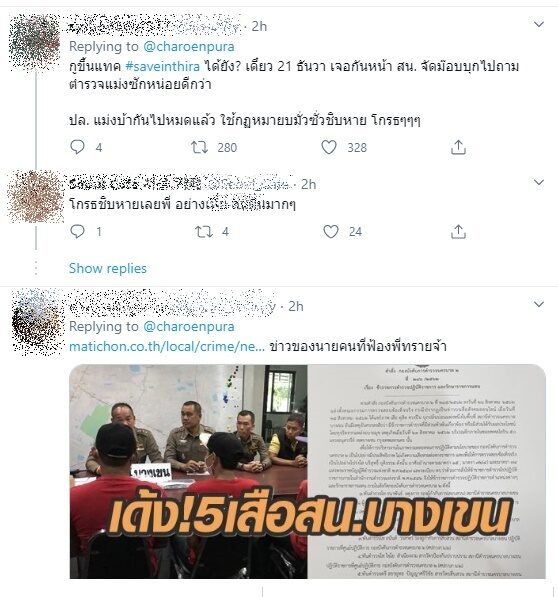Open the Bang Khen police news image
This screenshot has height=597, width=558.
pyautogui.click(x=308, y=471)
